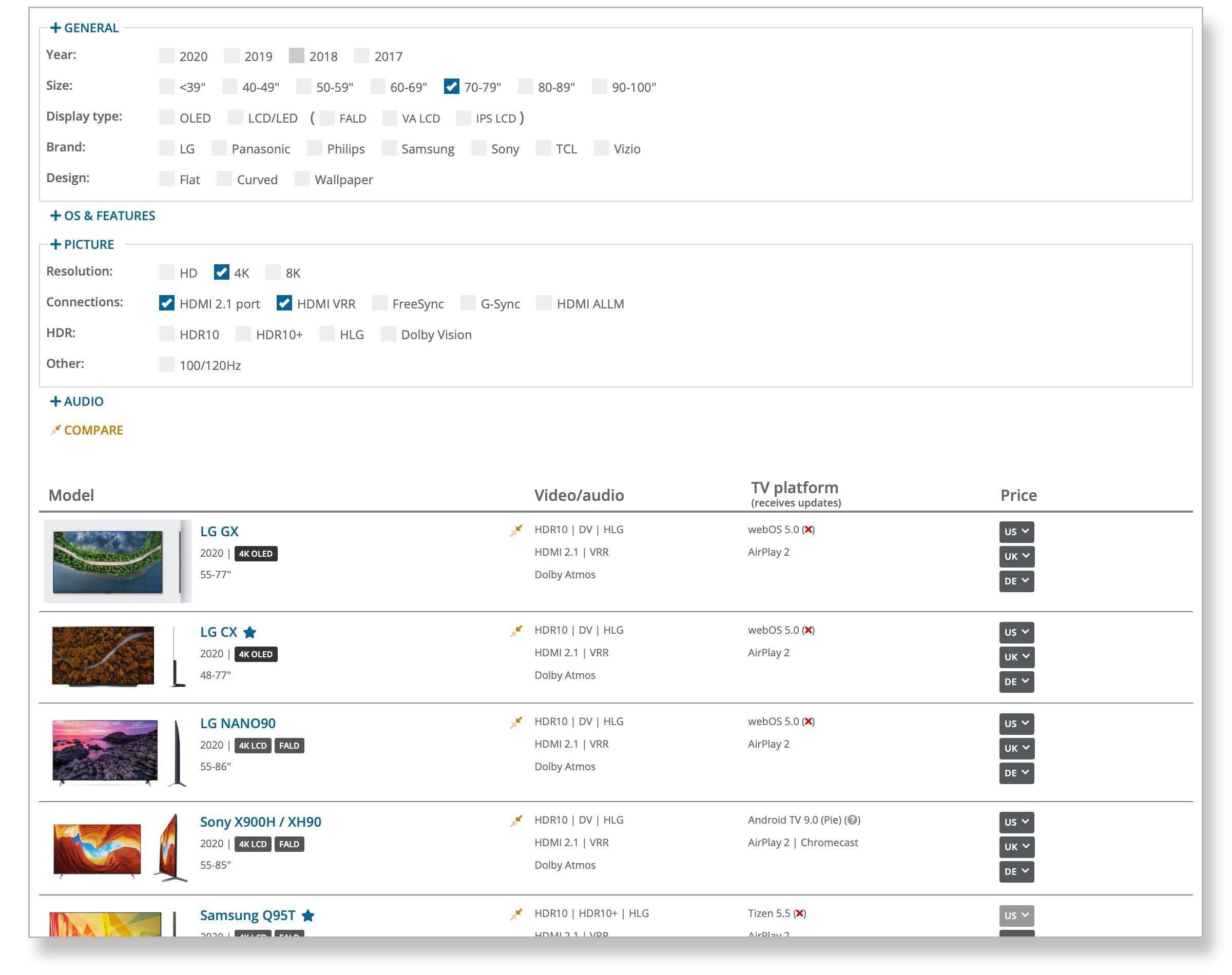The image size is (1232, 975).
Task: Filter by Sony brand
Action: point(478,148)
